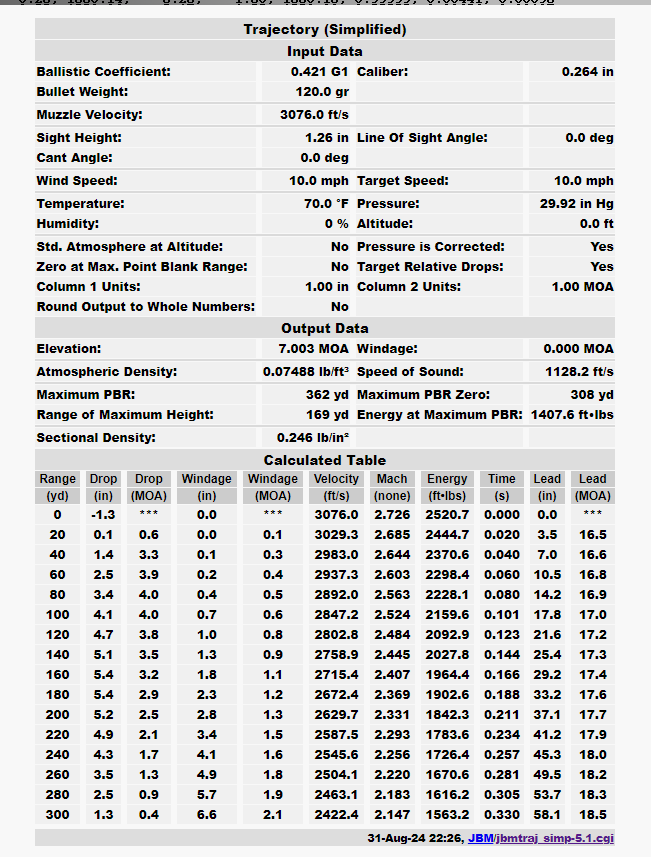This screenshot has height=857, width=651.
Task: Select 'Pressure is Corrected:' label
Action: coord(431,247)
